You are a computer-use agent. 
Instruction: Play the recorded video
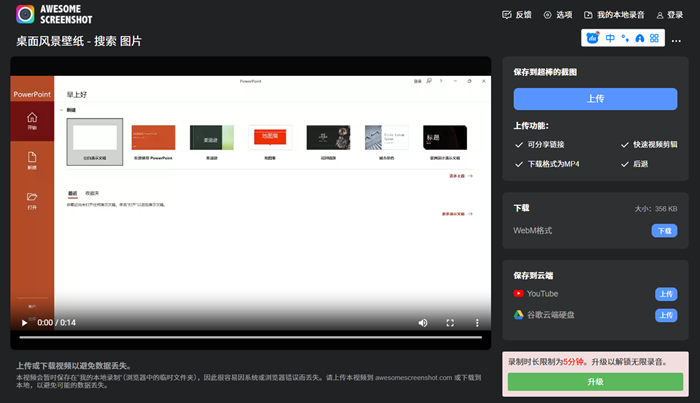pos(24,323)
